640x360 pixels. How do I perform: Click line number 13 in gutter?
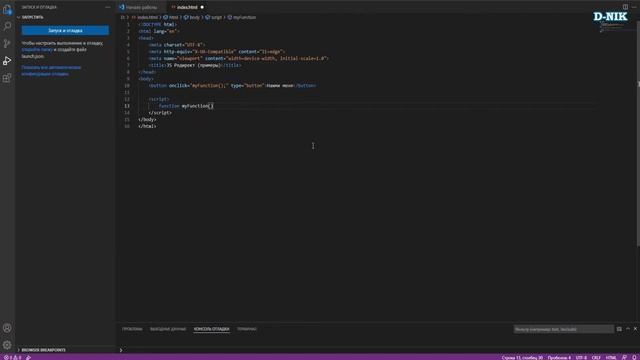[x=127, y=106]
